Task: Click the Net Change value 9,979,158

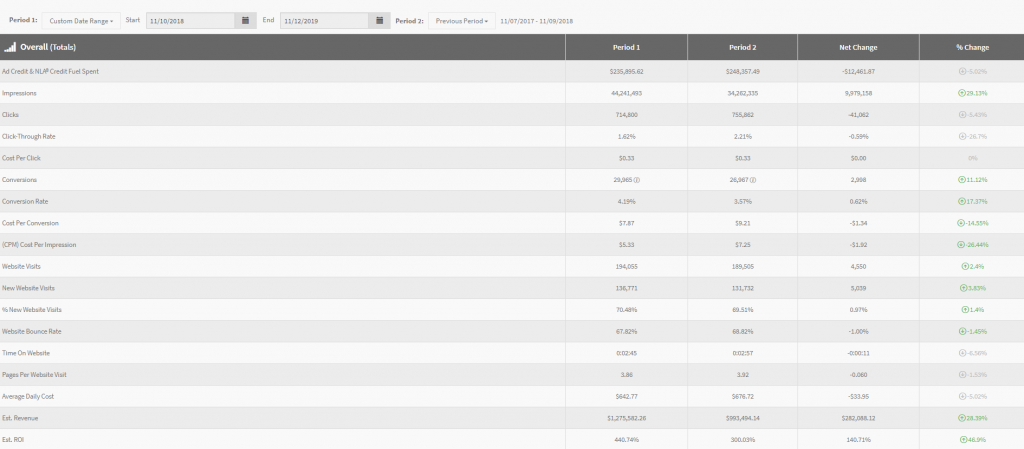Action: (858, 93)
